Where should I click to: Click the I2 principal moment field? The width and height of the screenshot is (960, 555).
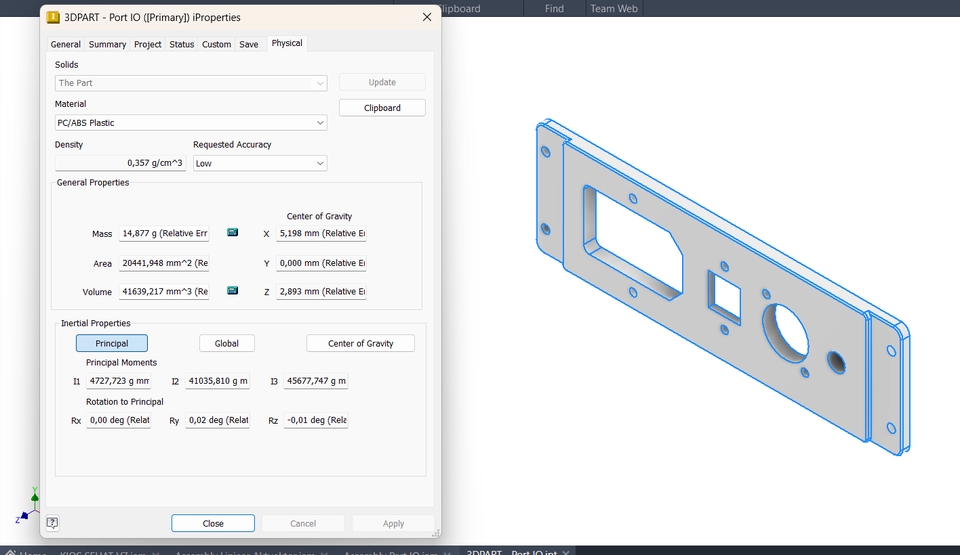pos(218,381)
